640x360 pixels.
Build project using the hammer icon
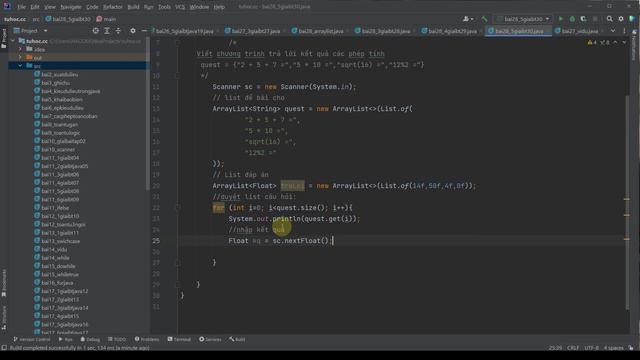pyautogui.click(x=484, y=19)
